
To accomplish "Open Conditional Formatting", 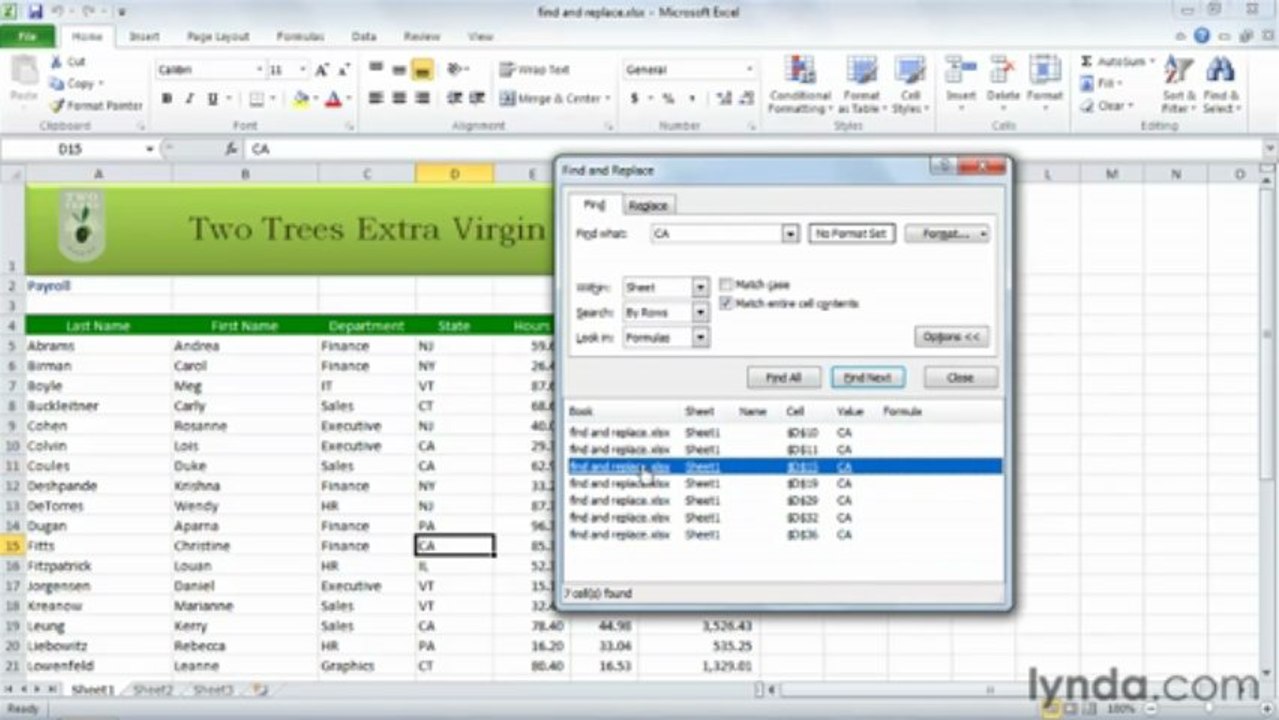I will point(800,84).
